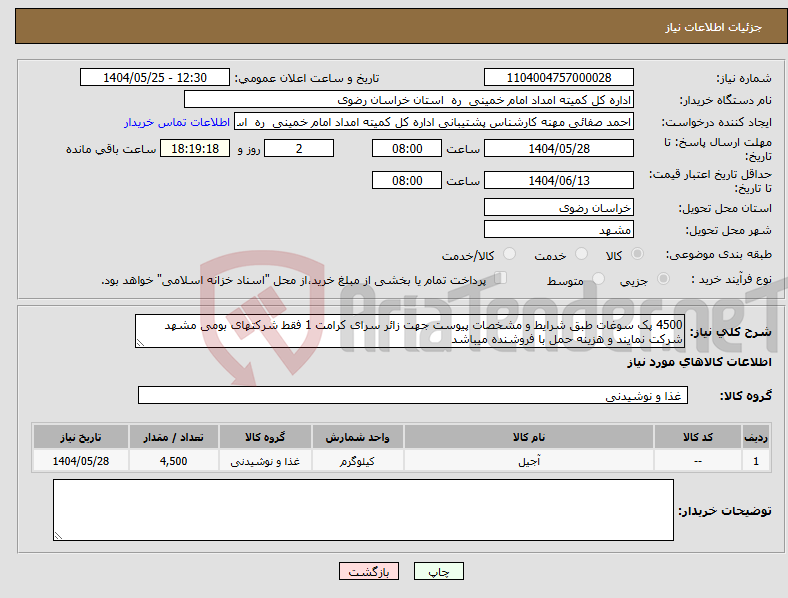Click the 1404/05/28 need date table cell

click(81, 461)
